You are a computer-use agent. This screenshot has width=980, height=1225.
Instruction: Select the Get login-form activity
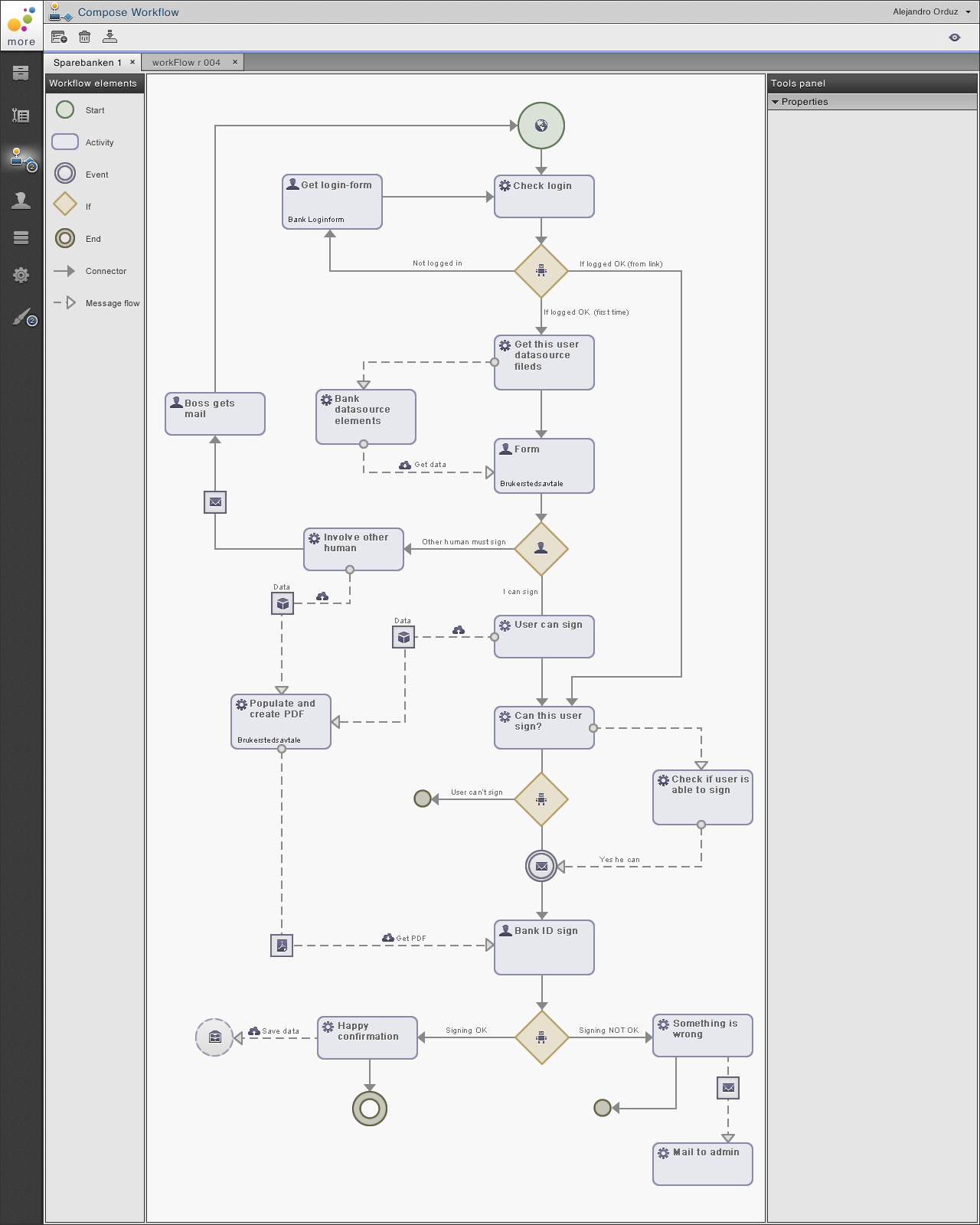(x=332, y=202)
